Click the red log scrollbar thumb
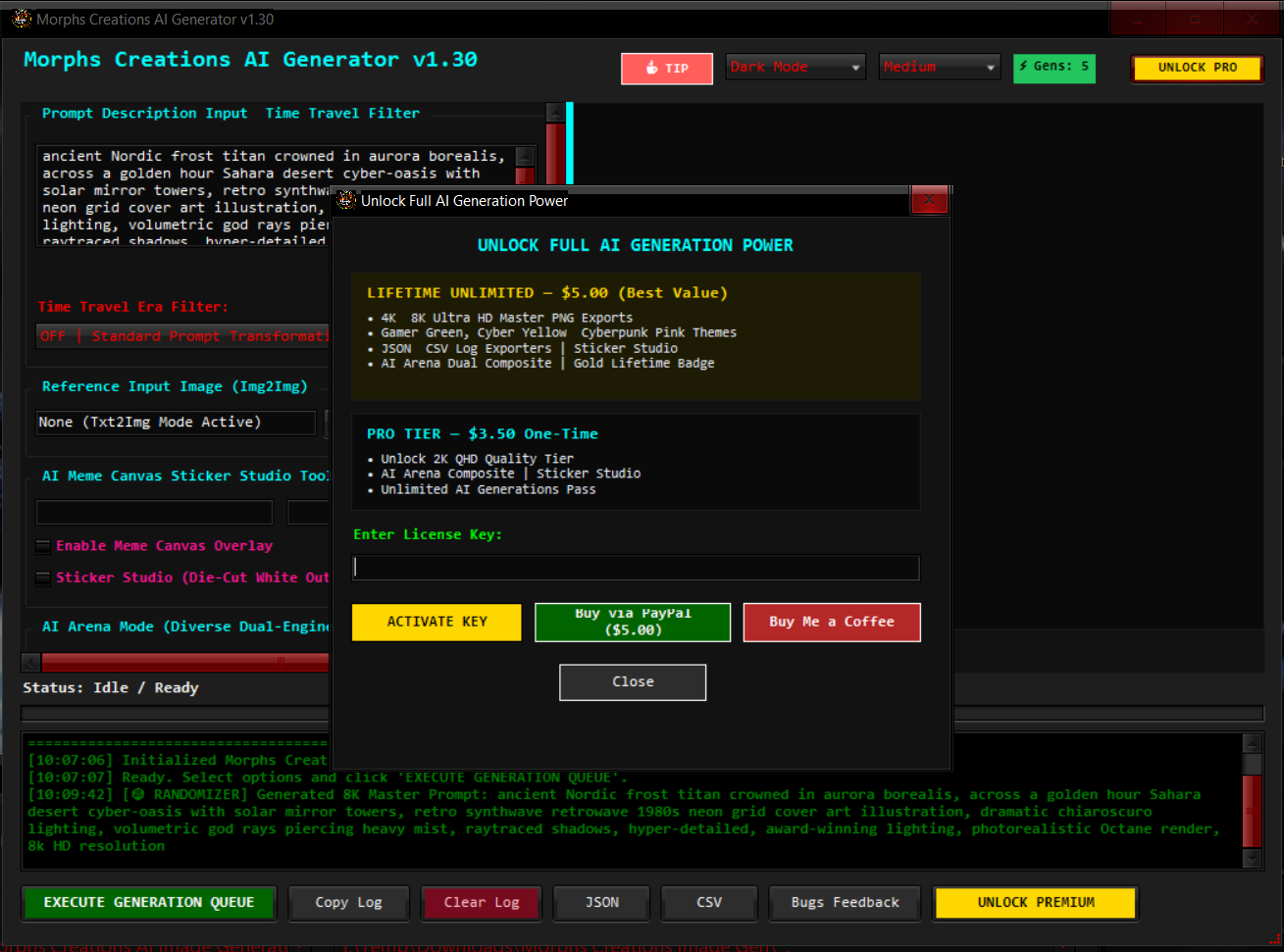The width and height of the screenshot is (1284, 952). (x=1252, y=811)
